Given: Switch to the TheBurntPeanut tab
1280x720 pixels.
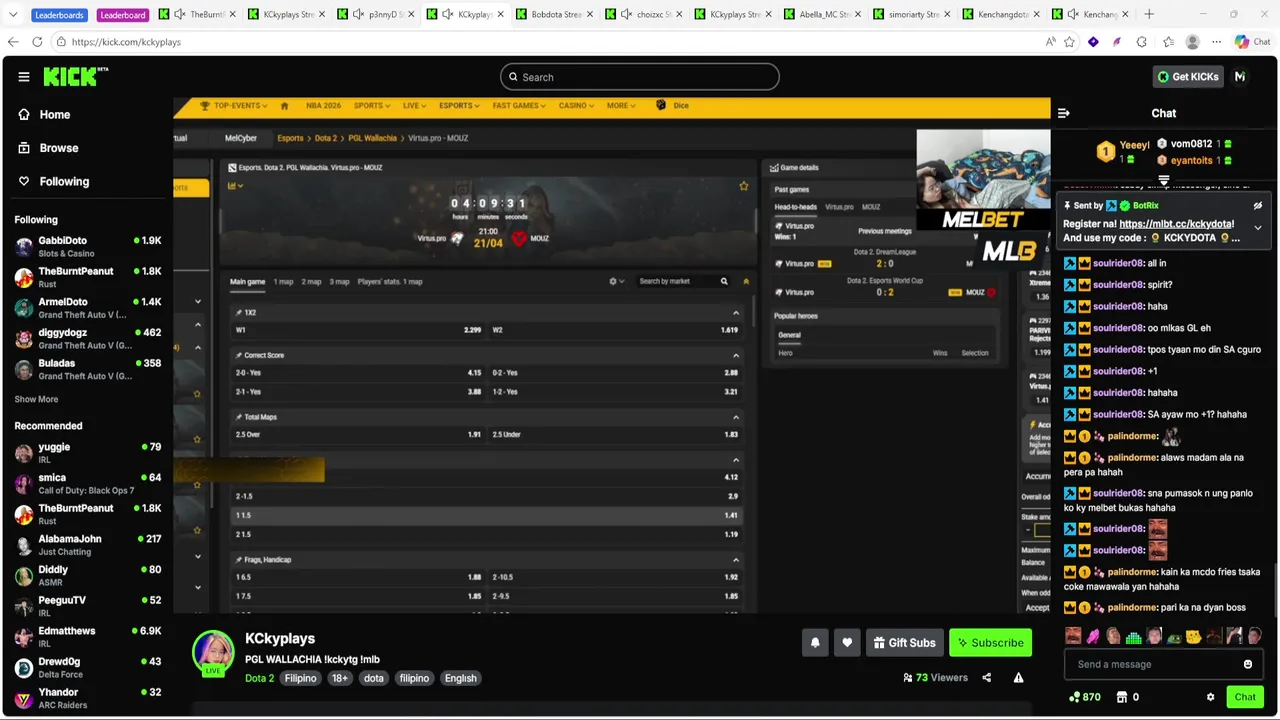Looking at the screenshot, I should (x=199, y=14).
